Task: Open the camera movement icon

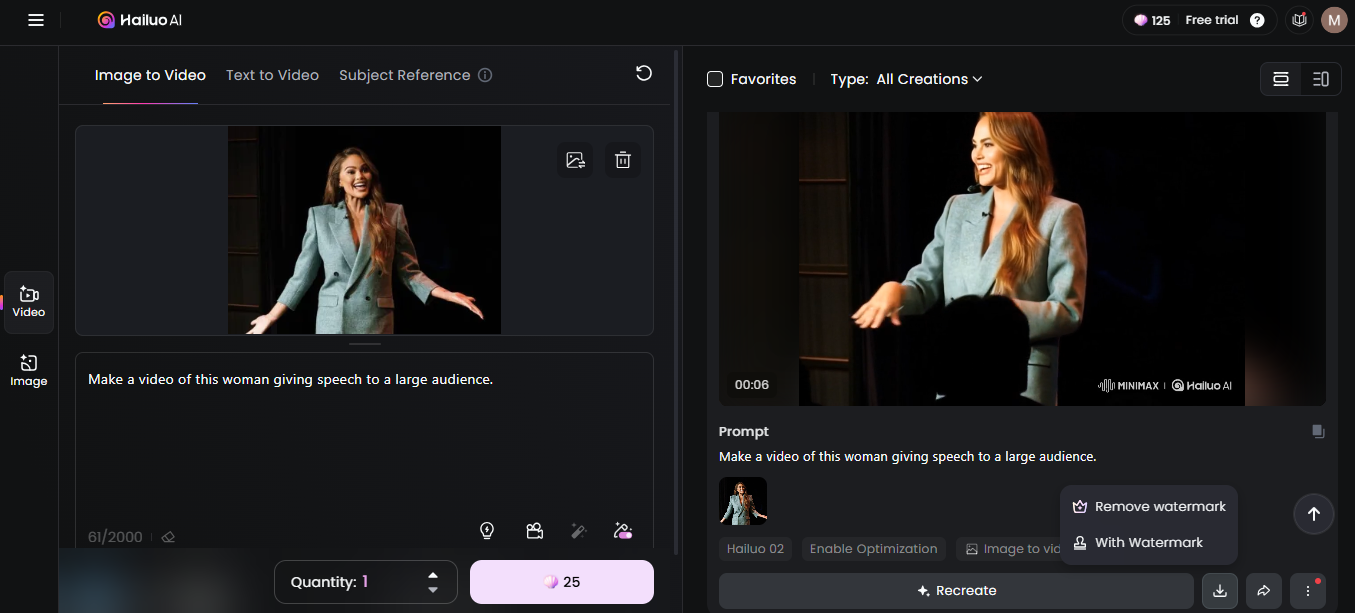Action: click(x=535, y=531)
